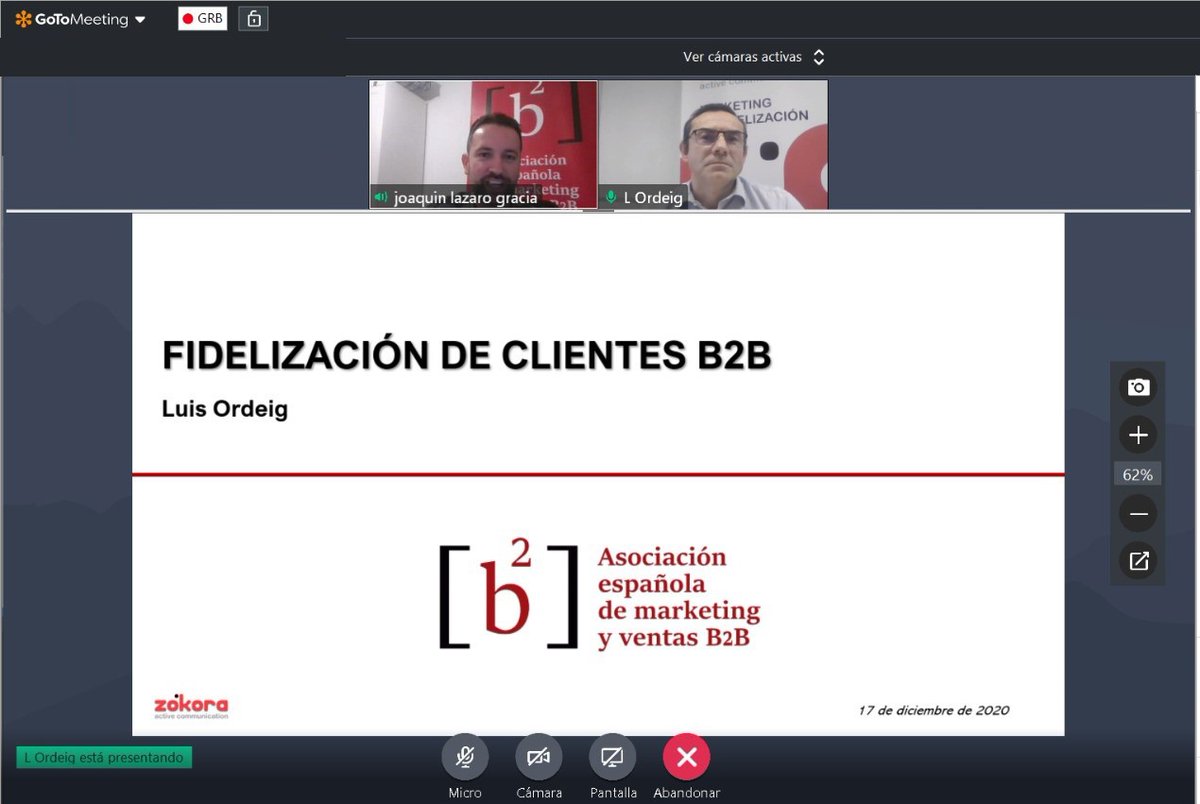Click the microphone icon next to L Ordeig
The width and height of the screenshot is (1200, 804).
click(611, 198)
